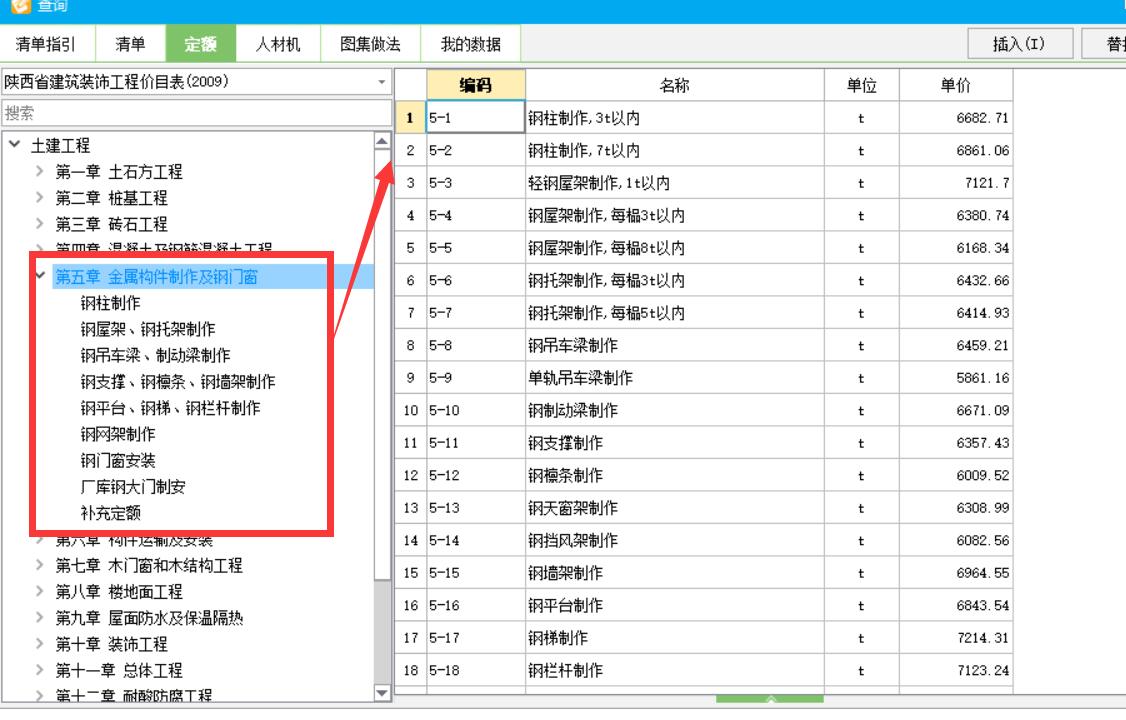Screen dimensions: 1126x720
Task: Click the 名称 column header
Action: pyautogui.click(x=674, y=85)
